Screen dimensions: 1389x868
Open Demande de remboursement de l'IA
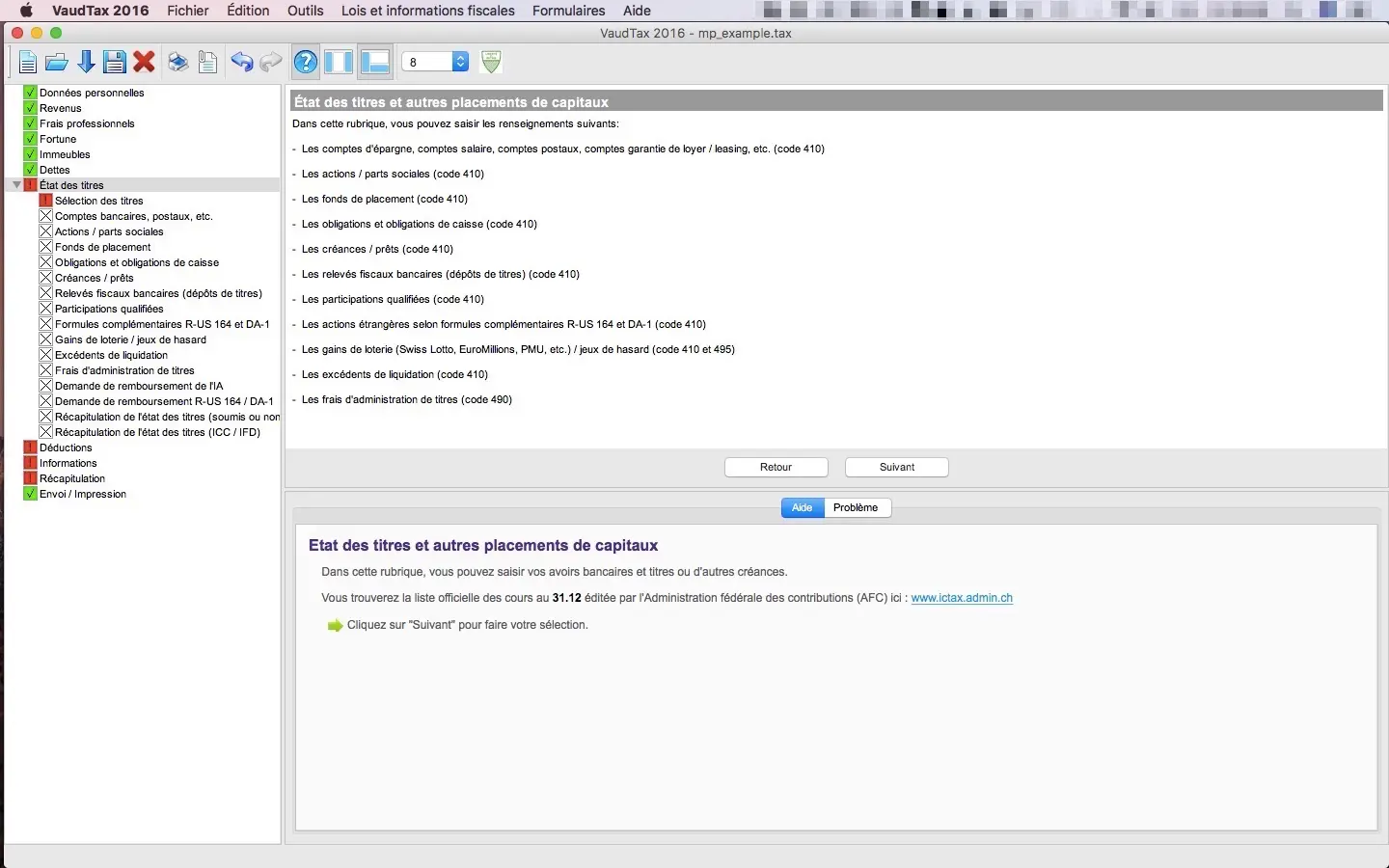(x=139, y=386)
